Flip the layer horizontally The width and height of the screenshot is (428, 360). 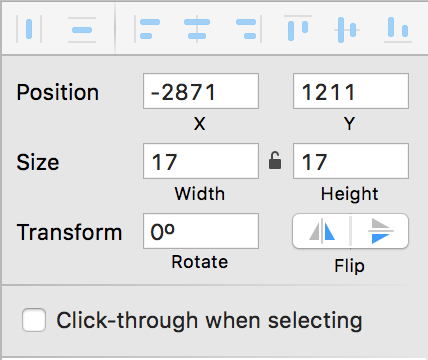[x=322, y=231]
